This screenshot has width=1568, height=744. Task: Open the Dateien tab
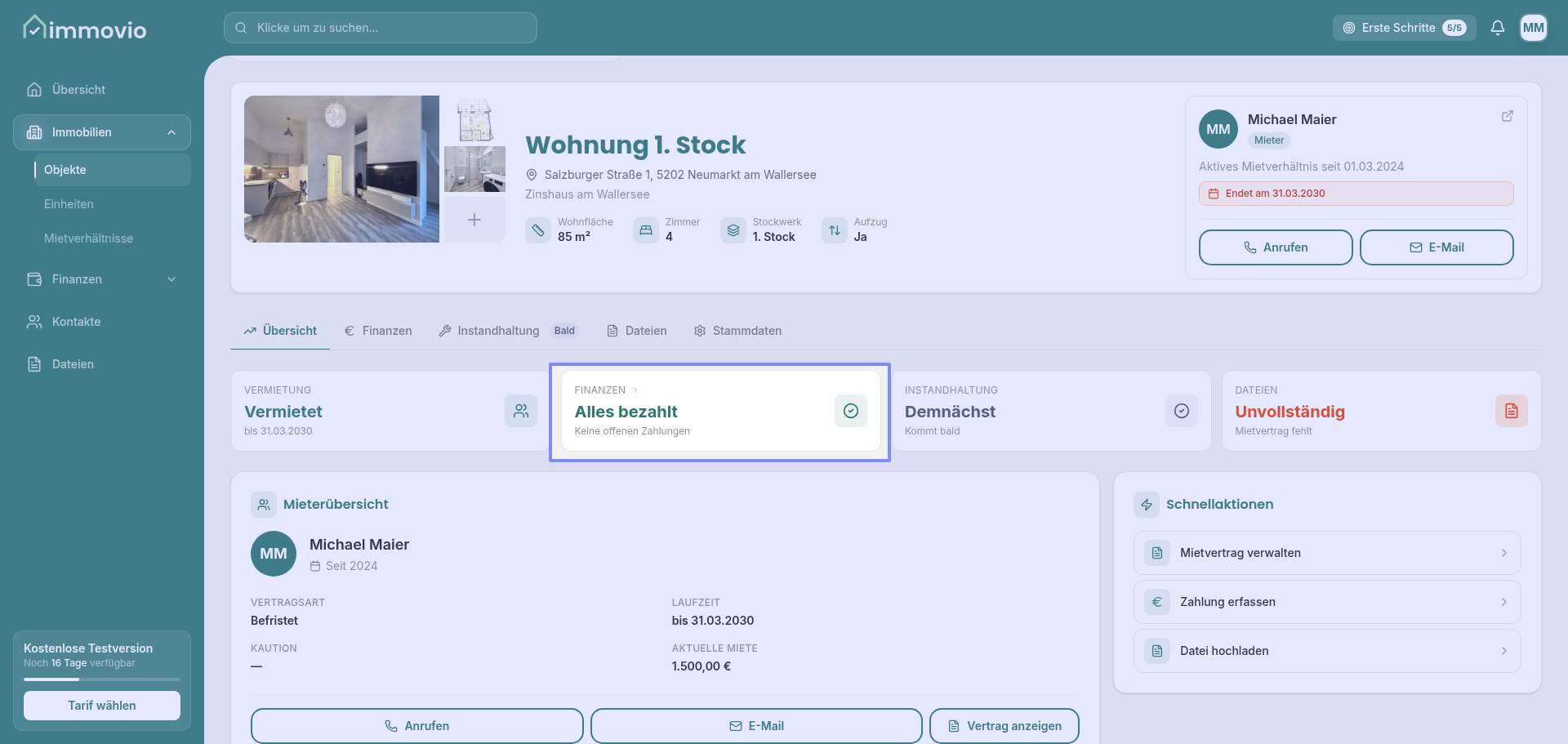coord(637,331)
